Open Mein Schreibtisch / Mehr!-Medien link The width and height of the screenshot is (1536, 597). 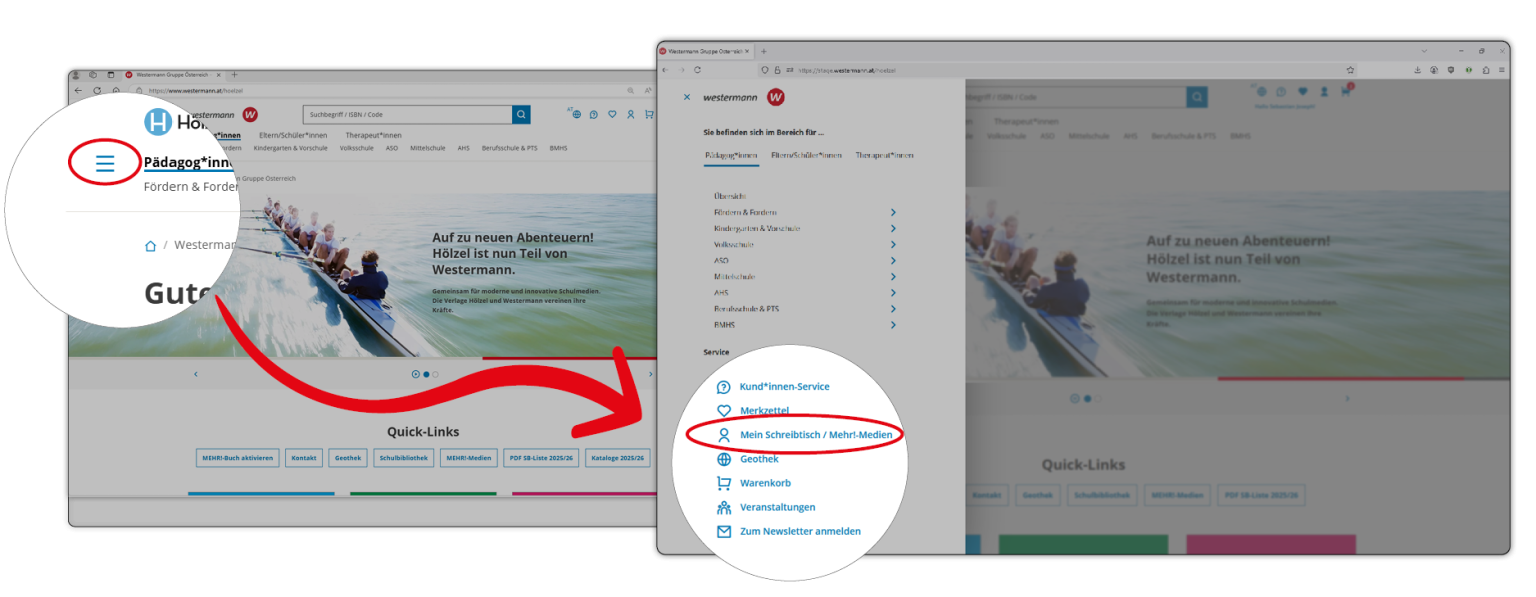pos(815,435)
